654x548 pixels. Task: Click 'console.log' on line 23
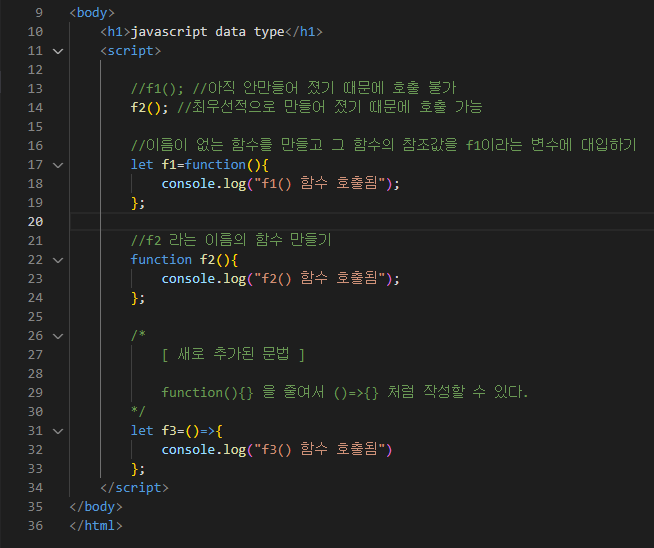204,279
